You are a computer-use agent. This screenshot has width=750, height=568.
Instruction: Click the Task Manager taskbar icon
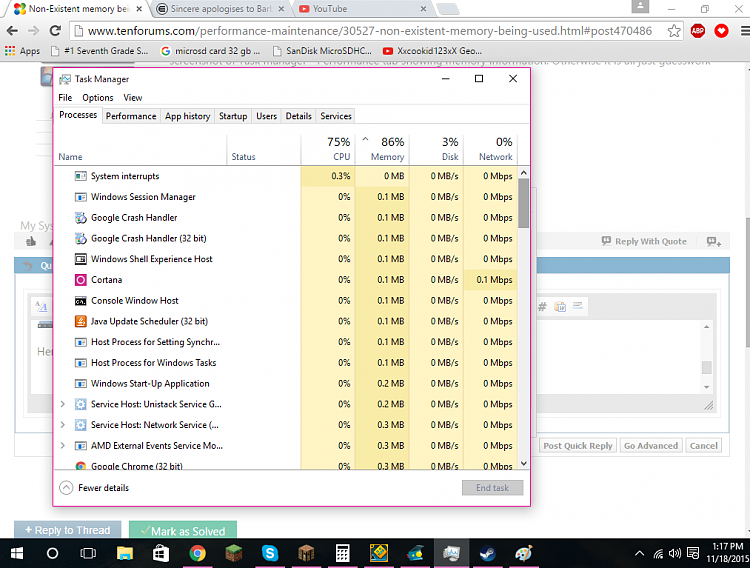[451, 554]
